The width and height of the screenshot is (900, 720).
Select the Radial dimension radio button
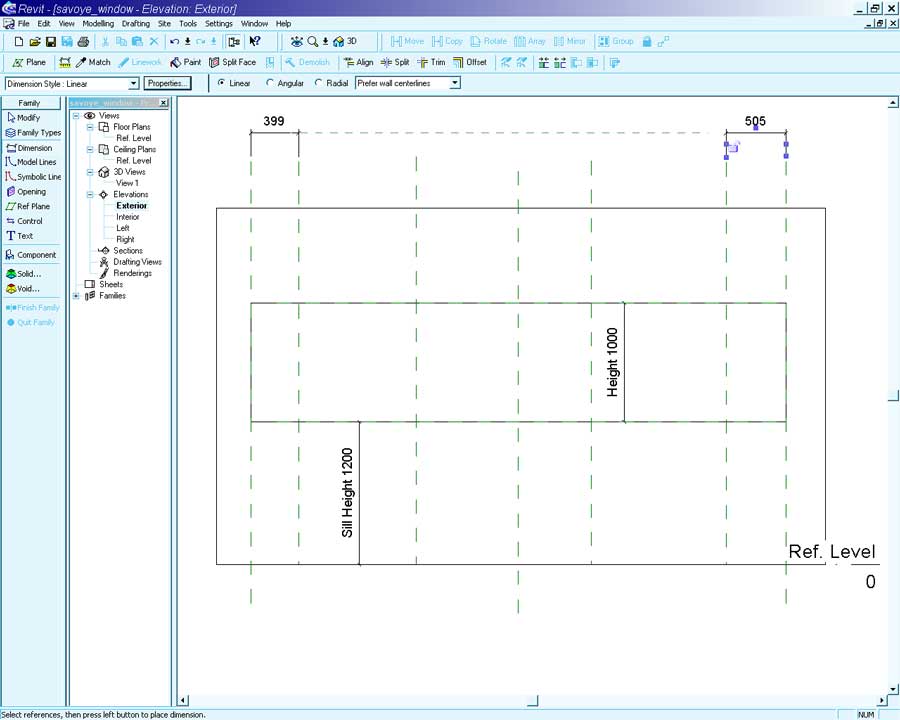[319, 83]
